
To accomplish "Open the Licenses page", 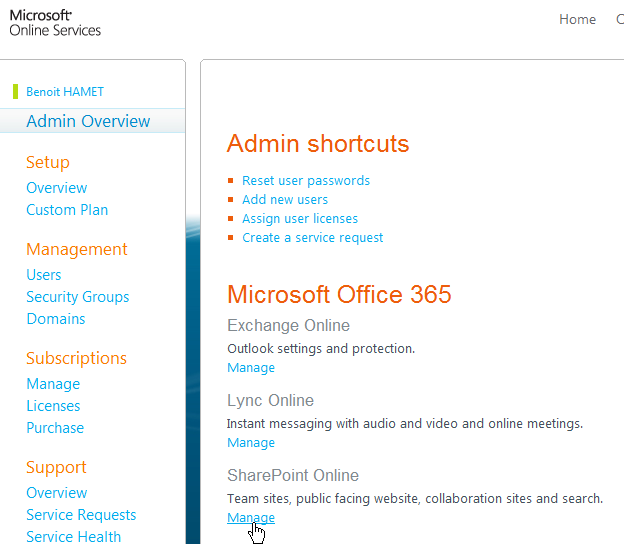I will pos(53,406).
